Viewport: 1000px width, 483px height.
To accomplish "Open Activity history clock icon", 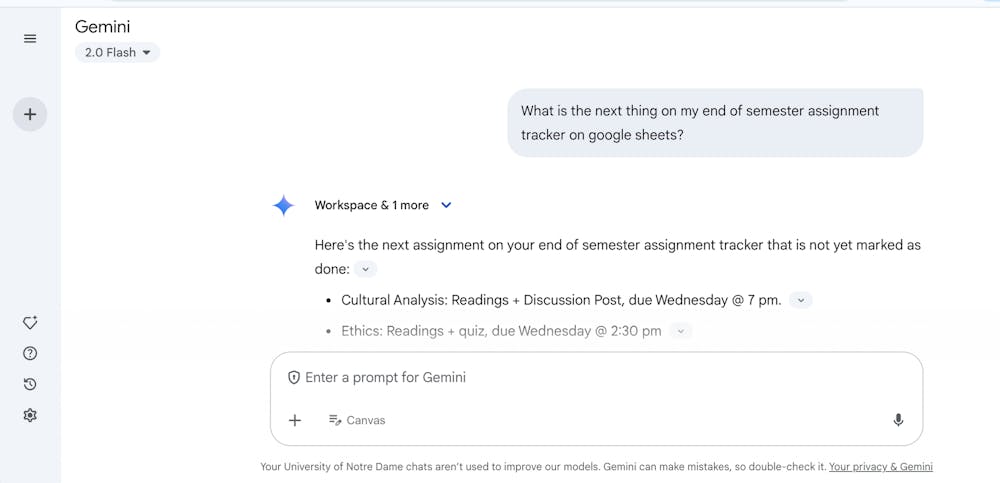I will [x=30, y=384].
